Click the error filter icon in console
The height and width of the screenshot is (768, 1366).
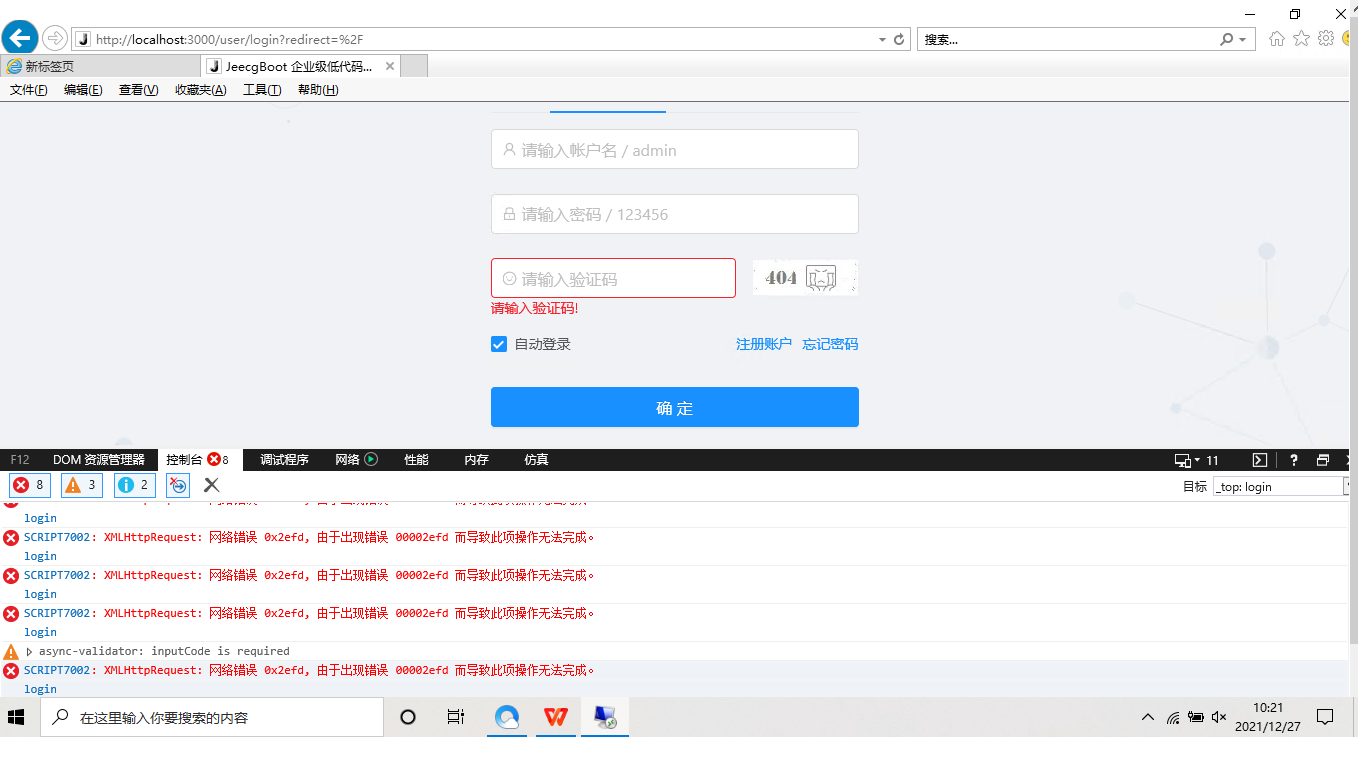coord(29,485)
